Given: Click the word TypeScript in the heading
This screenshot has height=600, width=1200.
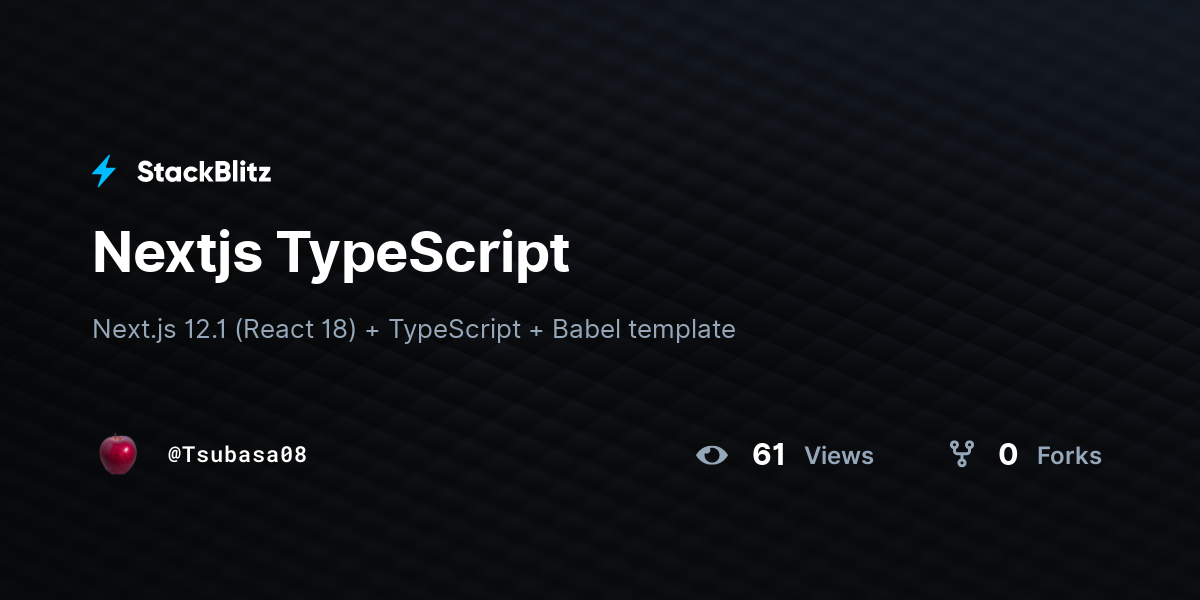Looking at the screenshot, I should pyautogui.click(x=424, y=254).
